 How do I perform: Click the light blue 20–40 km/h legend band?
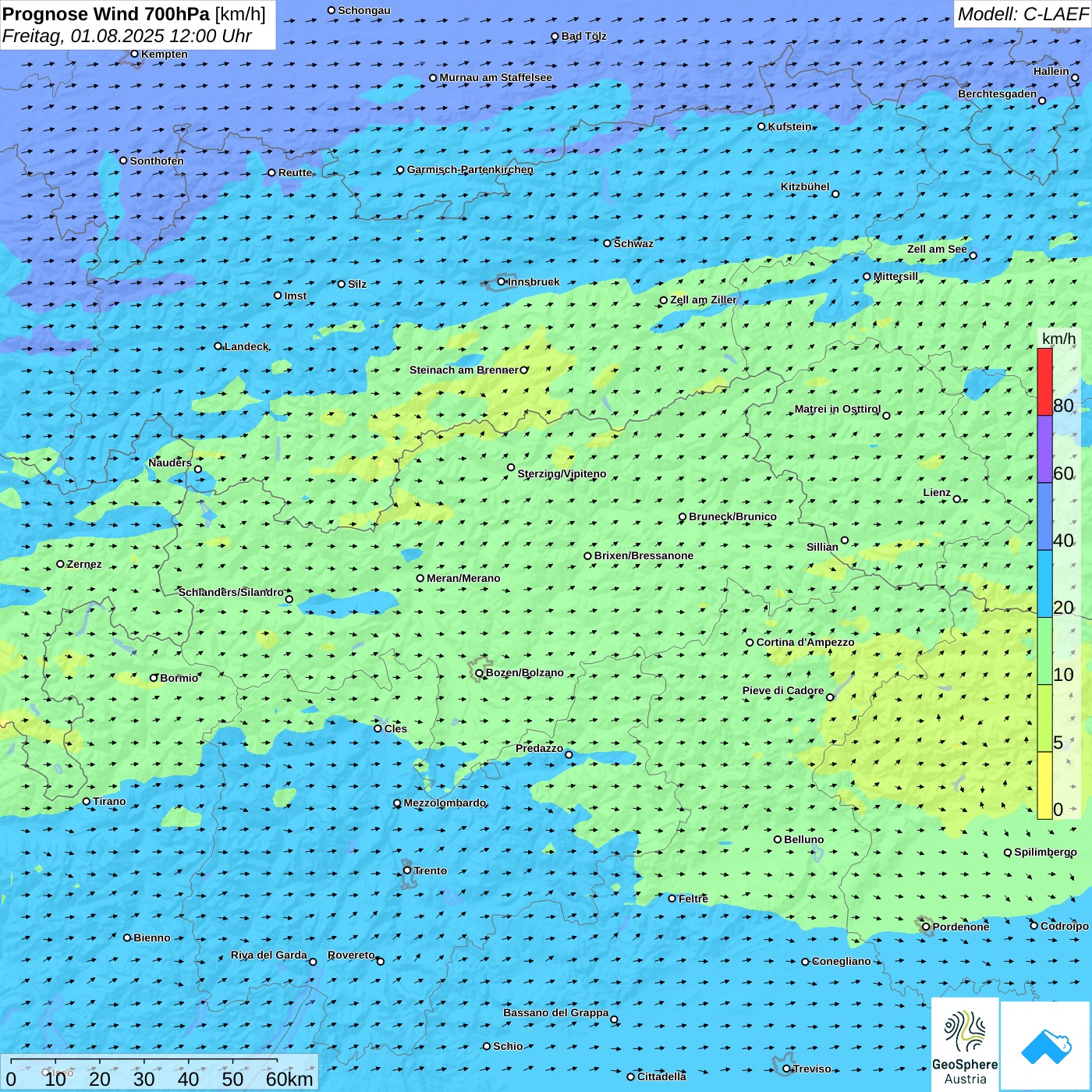(x=1044, y=583)
